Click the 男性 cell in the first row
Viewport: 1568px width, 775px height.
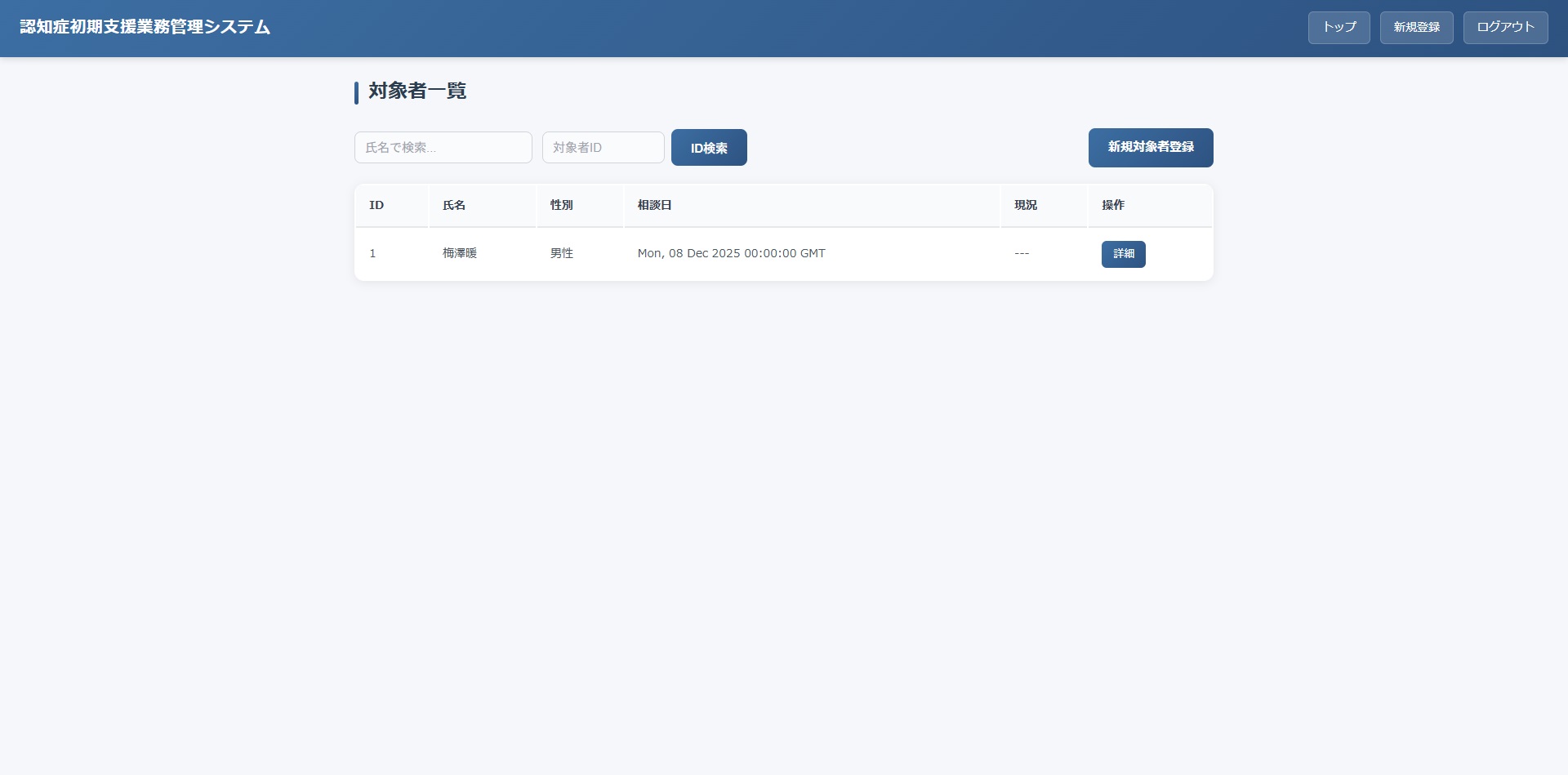point(561,253)
